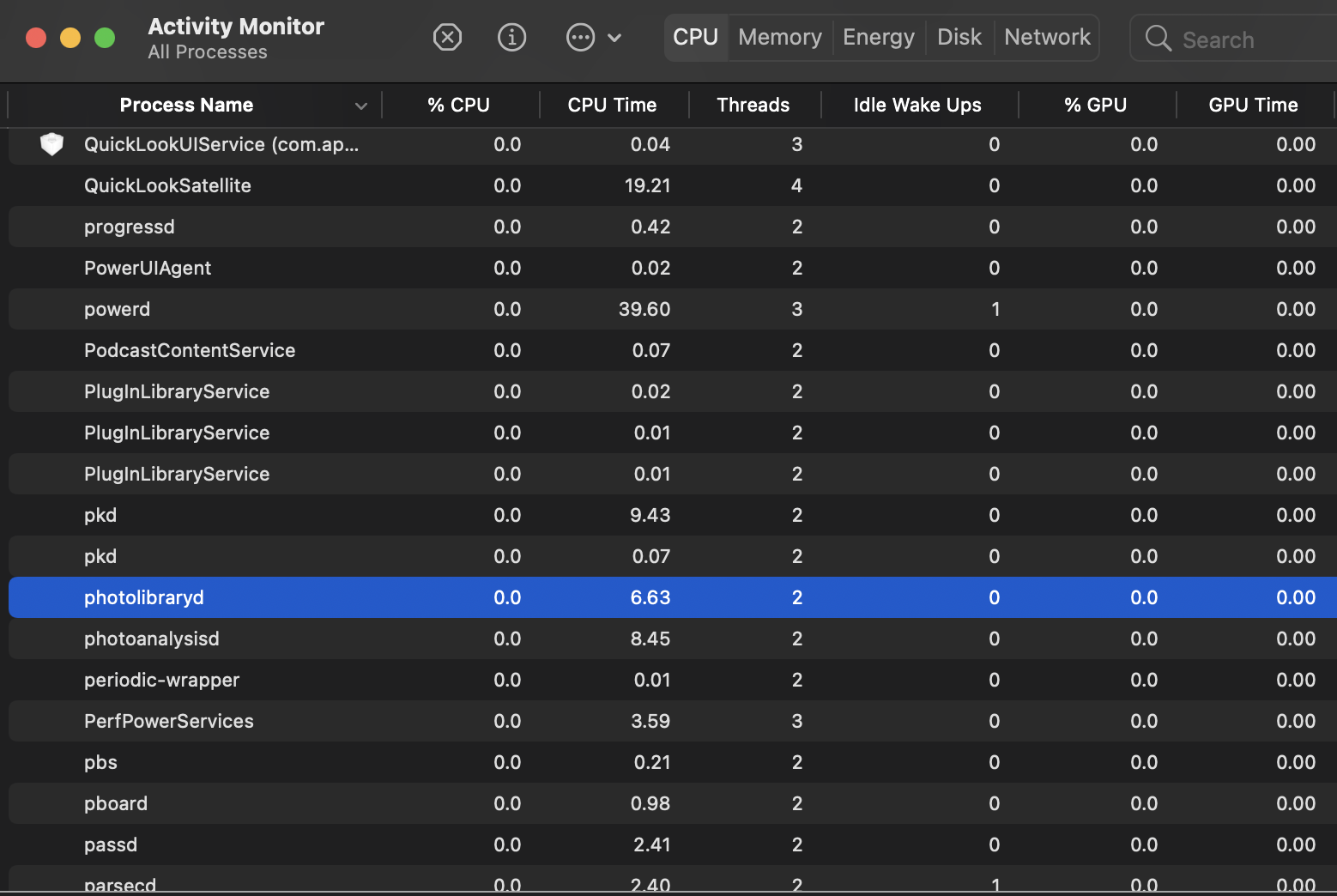Click CPU Time value 8.45 for photoanalysisd
Image resolution: width=1337 pixels, height=896 pixels.
[x=650, y=639]
